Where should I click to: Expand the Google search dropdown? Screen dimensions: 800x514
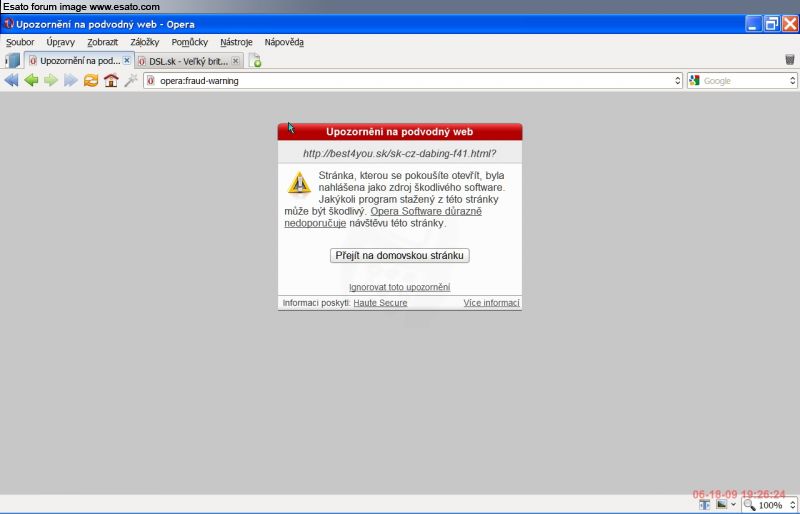(792, 81)
